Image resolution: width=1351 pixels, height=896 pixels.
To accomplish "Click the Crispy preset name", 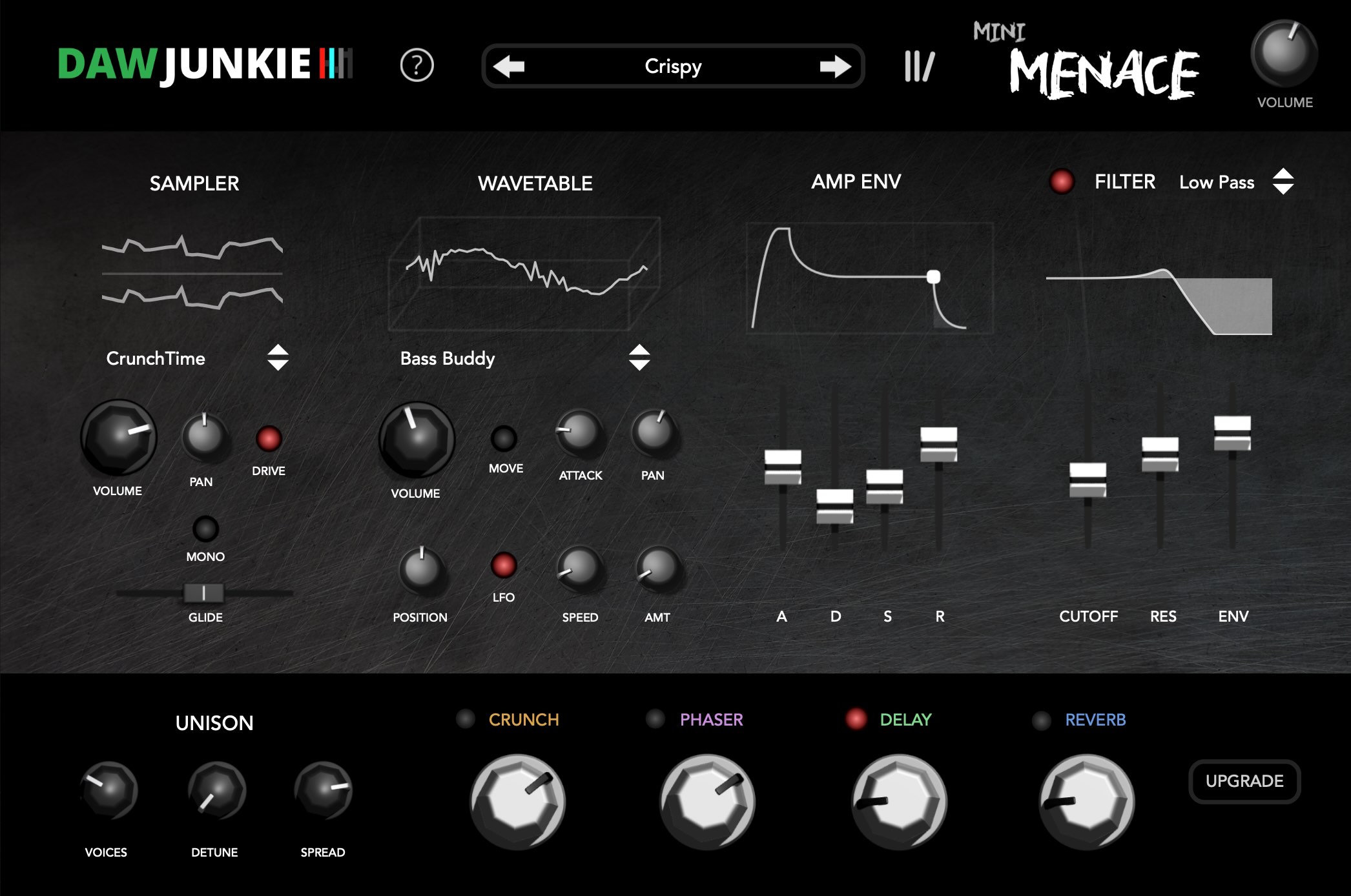I will 673,66.
